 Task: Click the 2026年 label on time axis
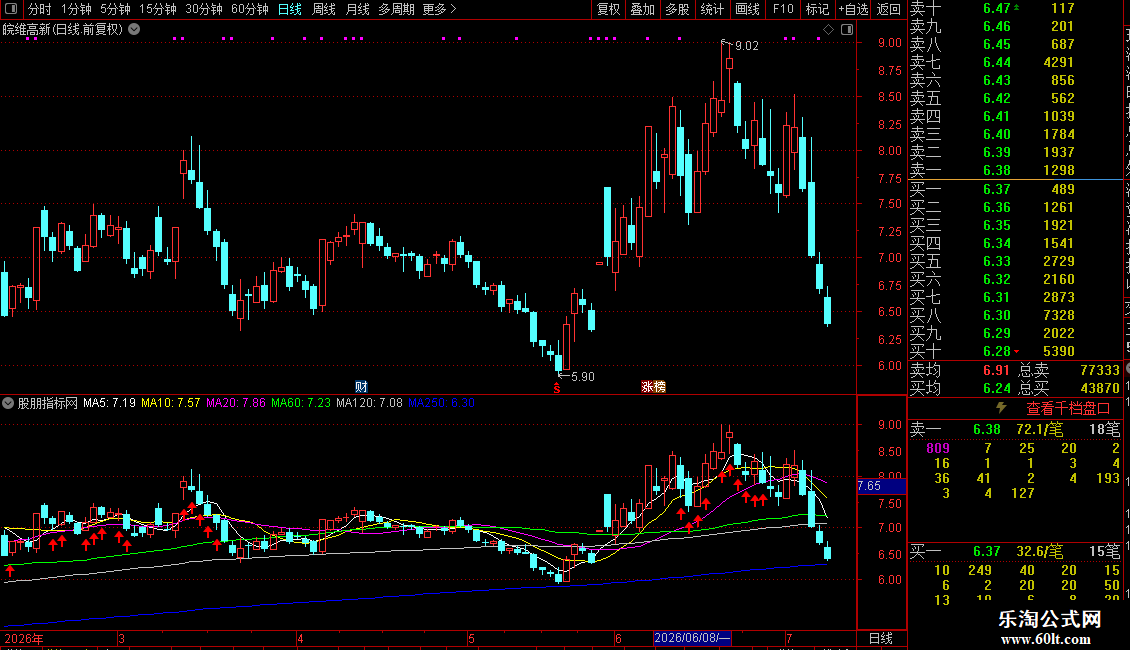coord(24,638)
